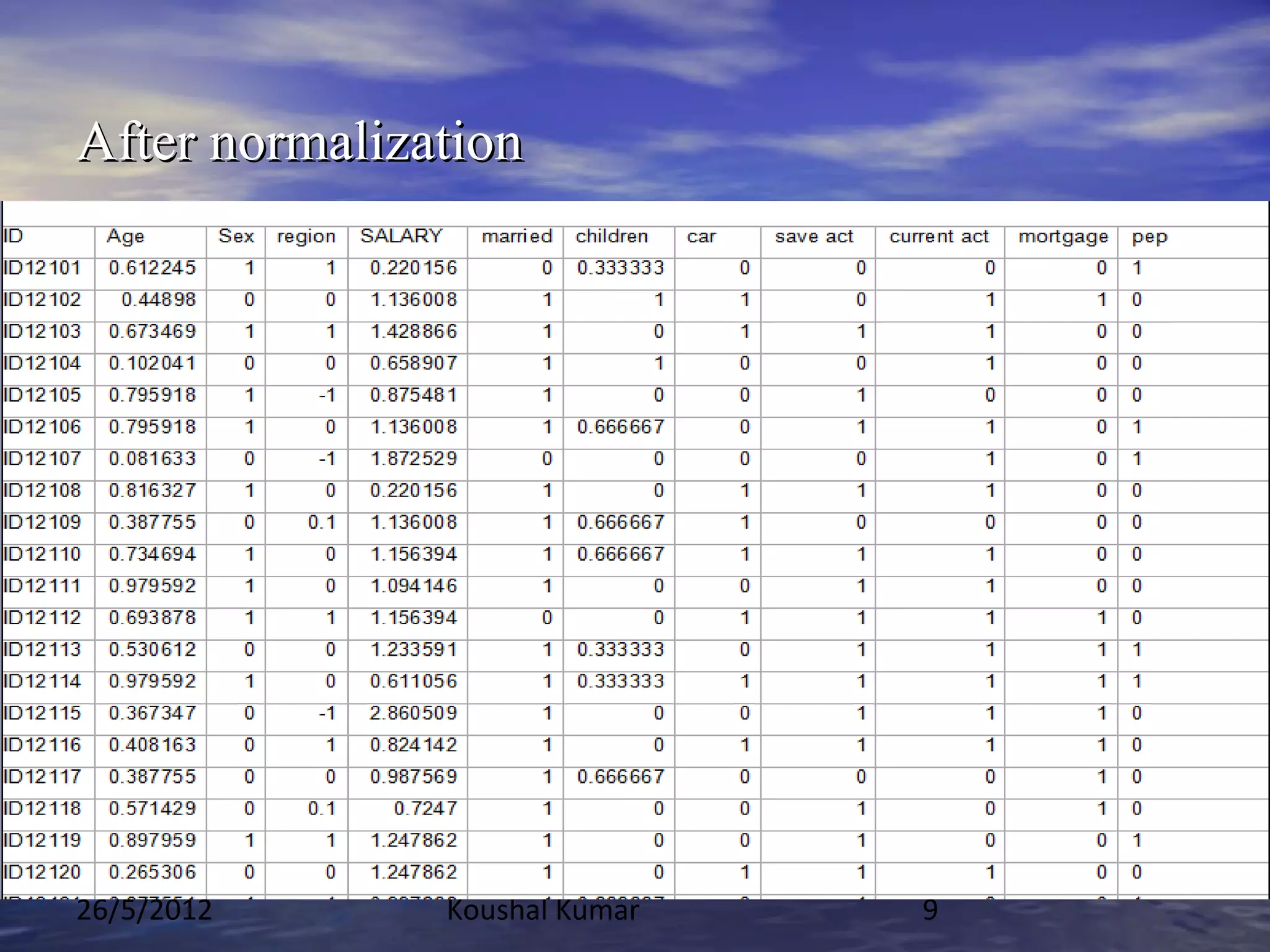Screen dimensions: 1270x952
Task: Click row ID cell ID12118
Action: tap(42, 809)
